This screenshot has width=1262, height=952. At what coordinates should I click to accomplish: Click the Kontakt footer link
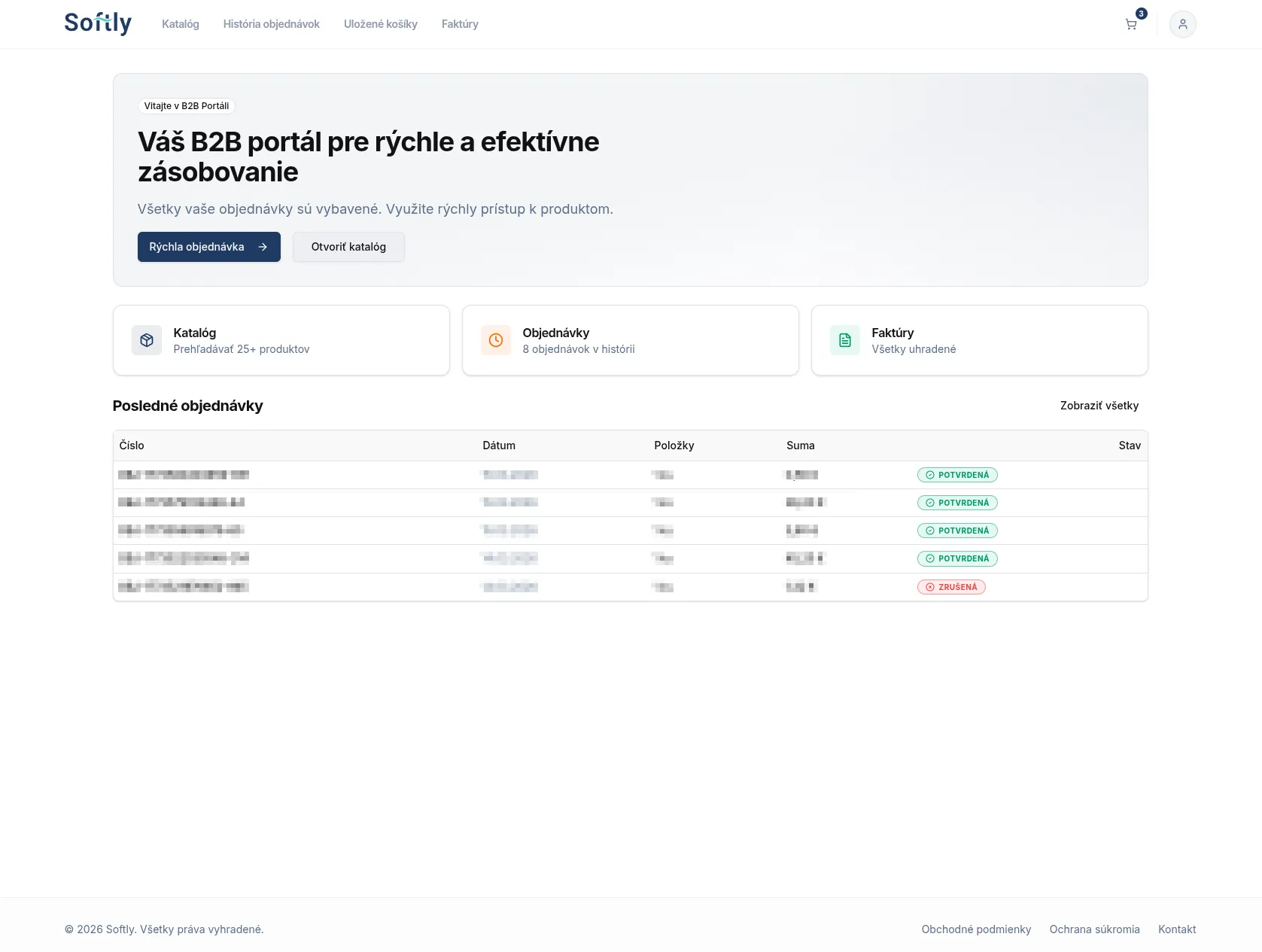[x=1177, y=929]
